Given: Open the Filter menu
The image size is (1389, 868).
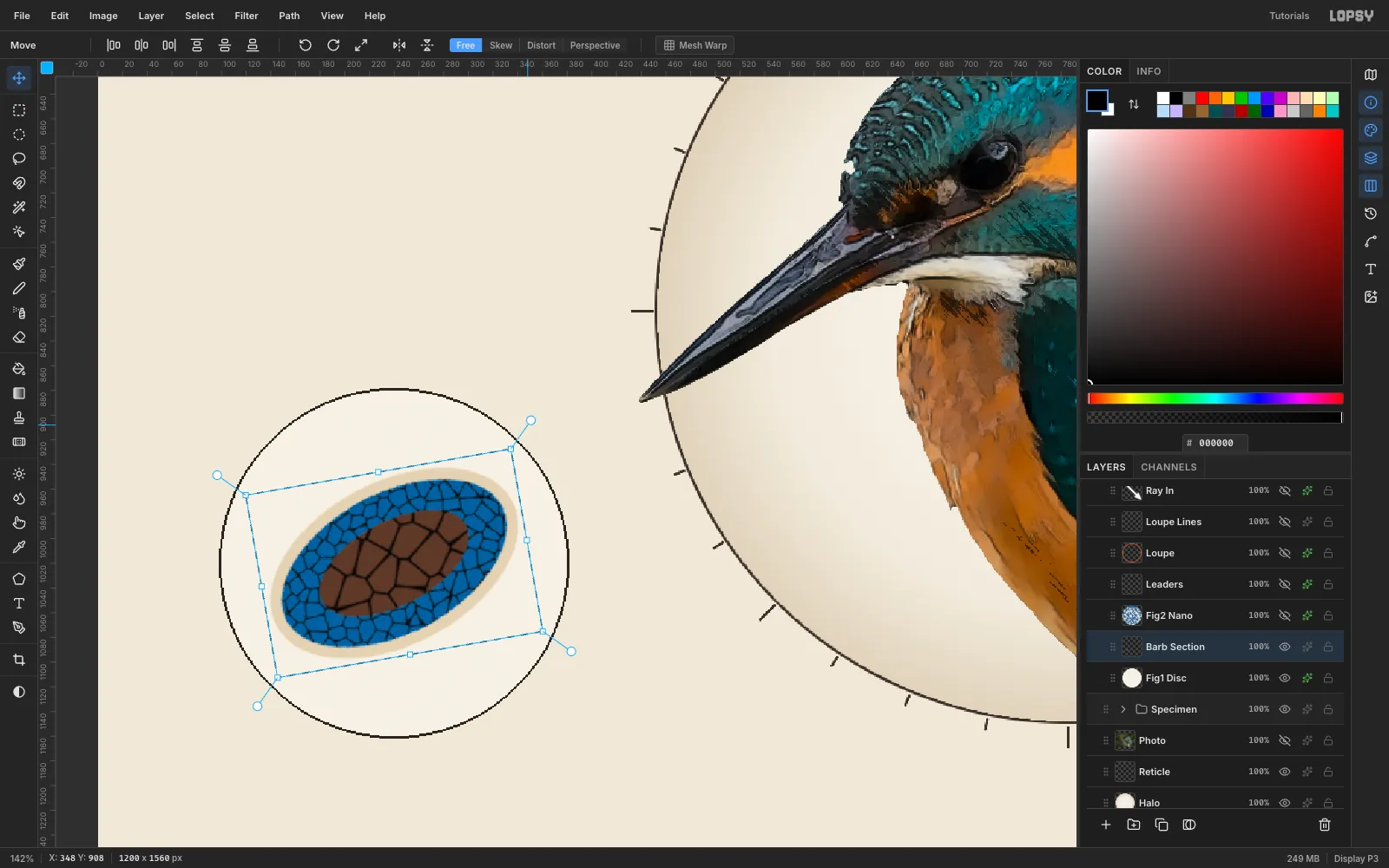Looking at the screenshot, I should (247, 16).
